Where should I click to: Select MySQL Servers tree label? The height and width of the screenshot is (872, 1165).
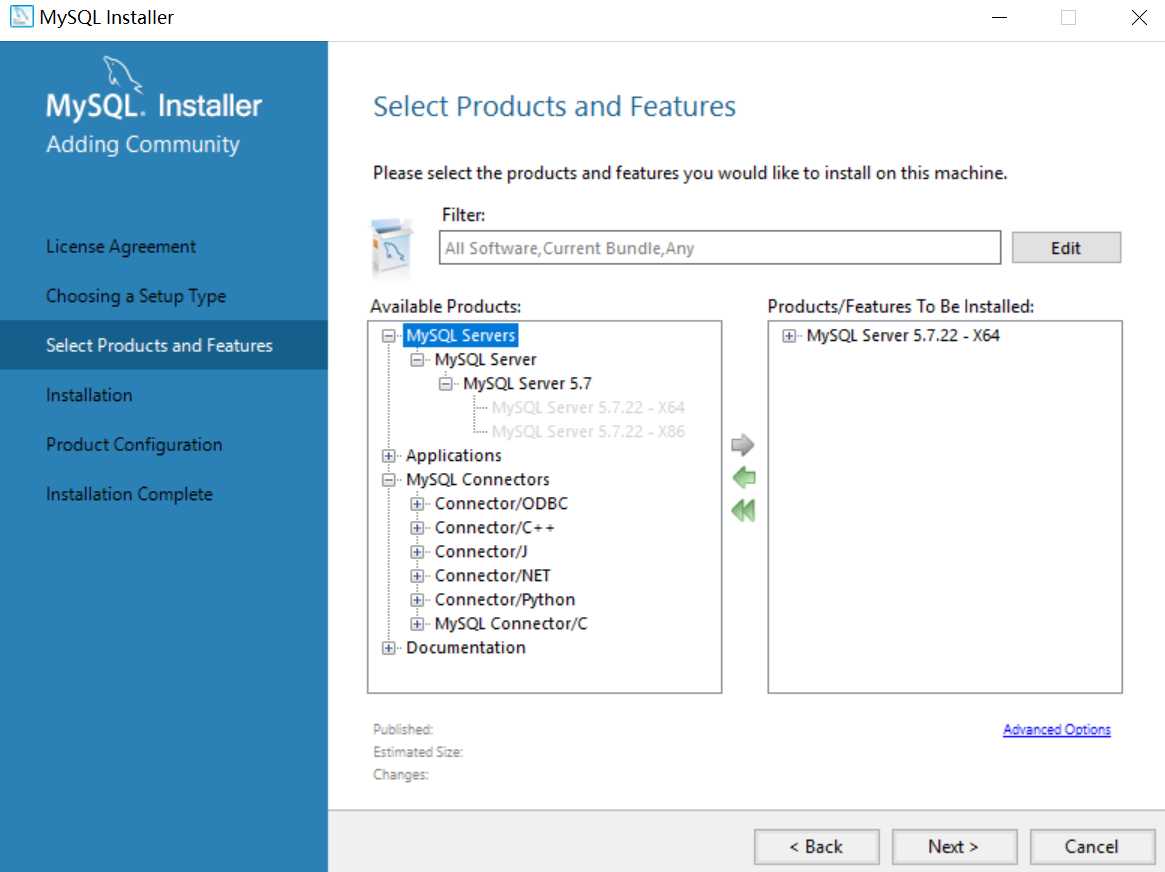[x=461, y=336]
